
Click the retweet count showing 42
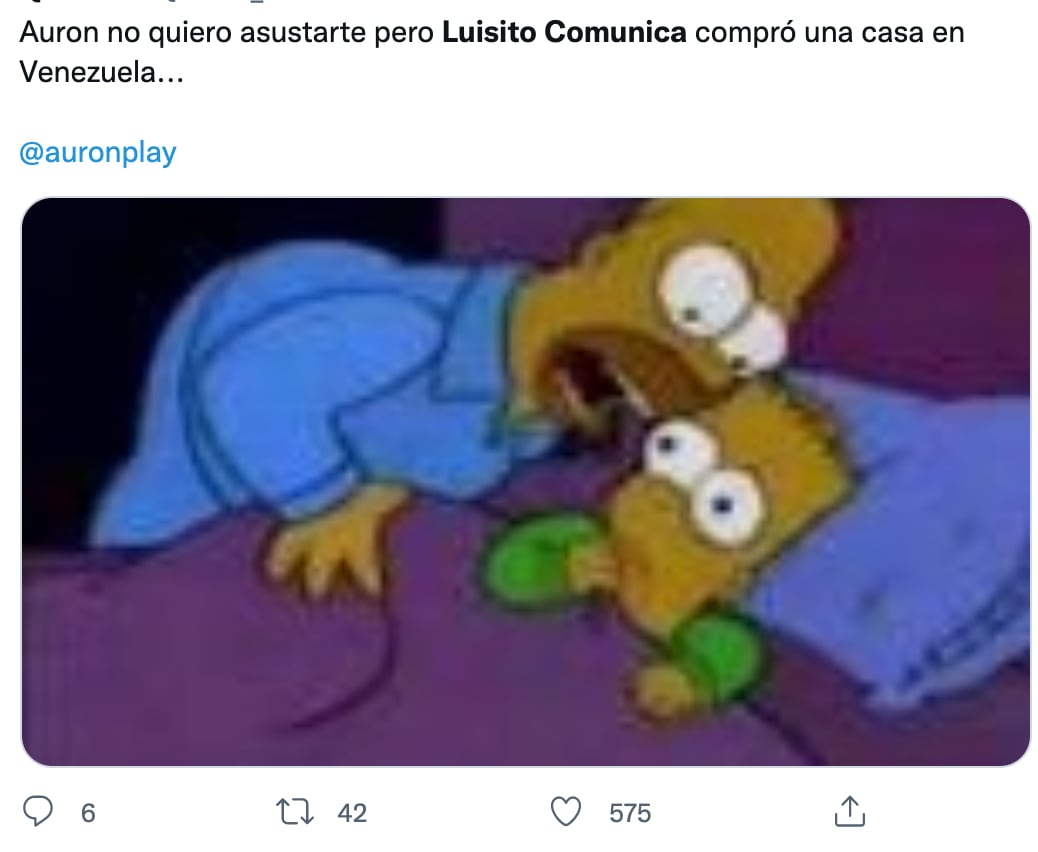pos(352,813)
